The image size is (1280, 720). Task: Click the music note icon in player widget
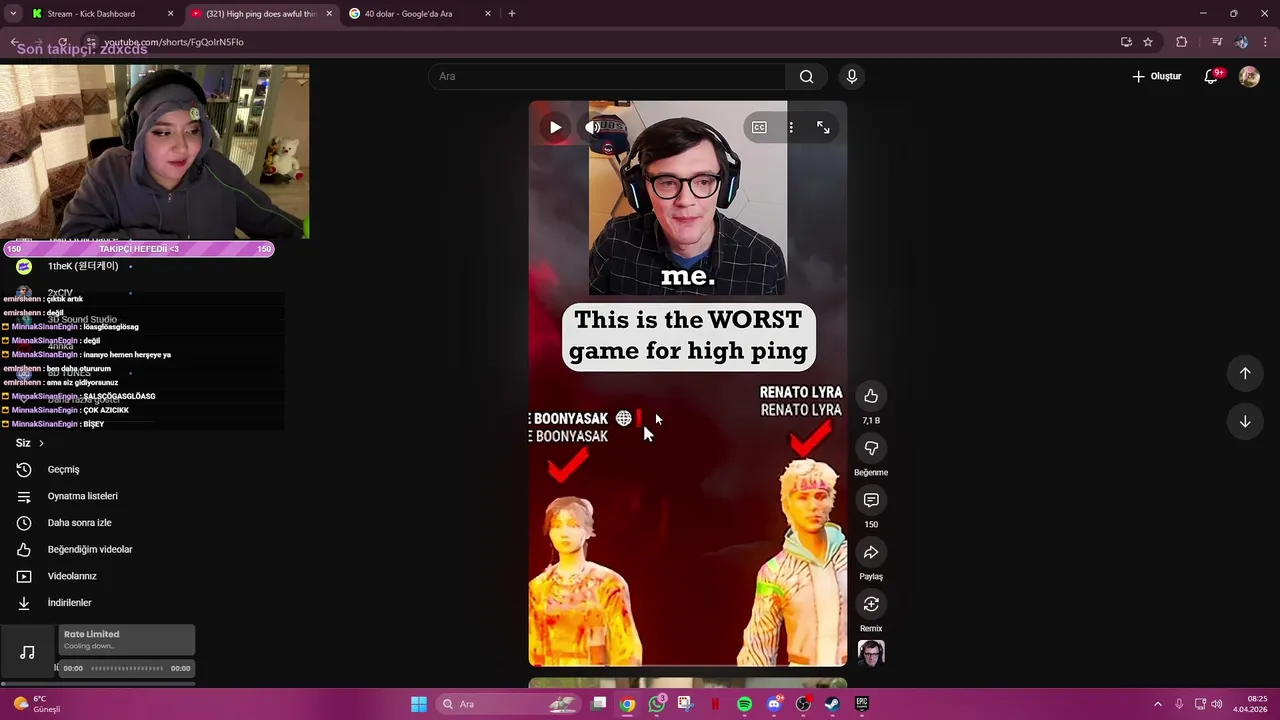point(28,653)
